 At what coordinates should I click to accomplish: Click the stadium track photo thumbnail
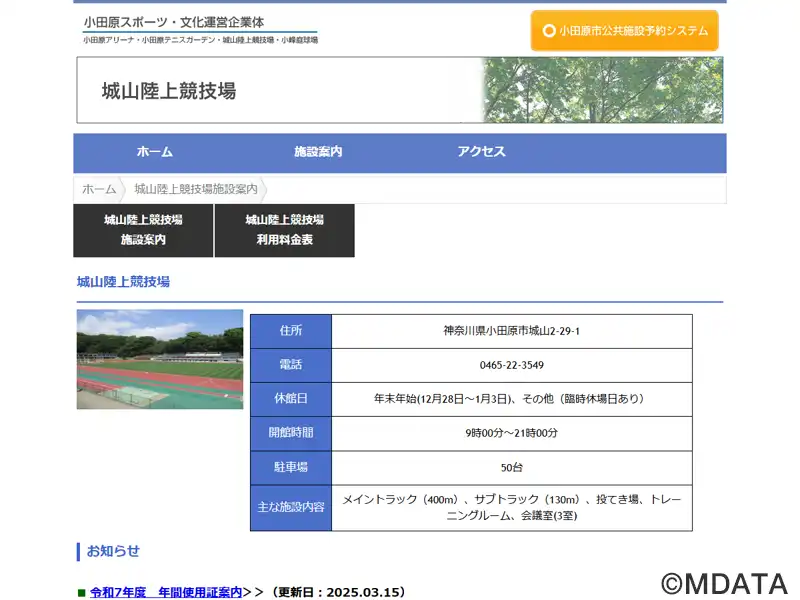(x=160, y=358)
